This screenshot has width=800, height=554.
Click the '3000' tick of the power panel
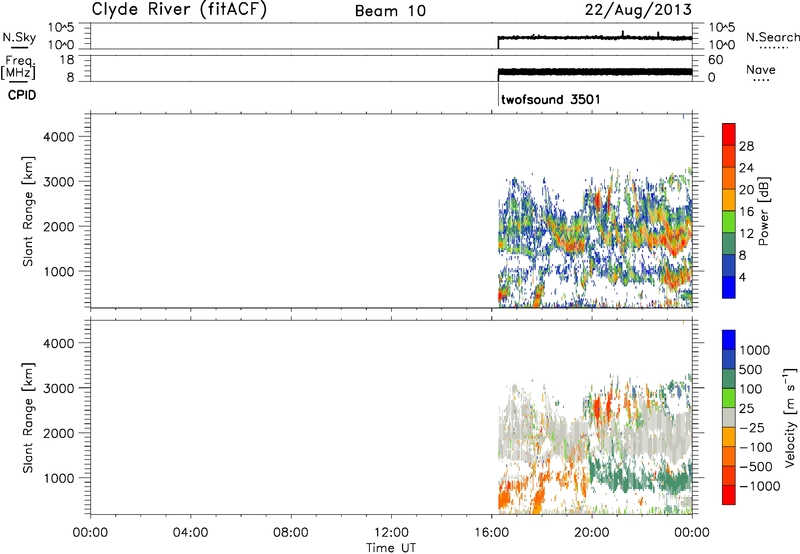[59, 182]
